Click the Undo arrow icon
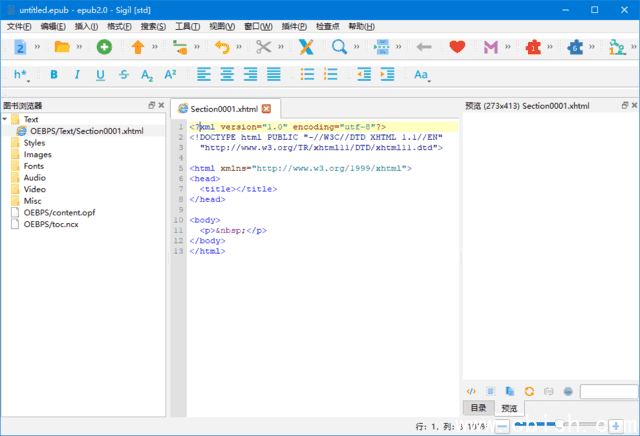Viewport: 640px width, 436px height. 221,47
